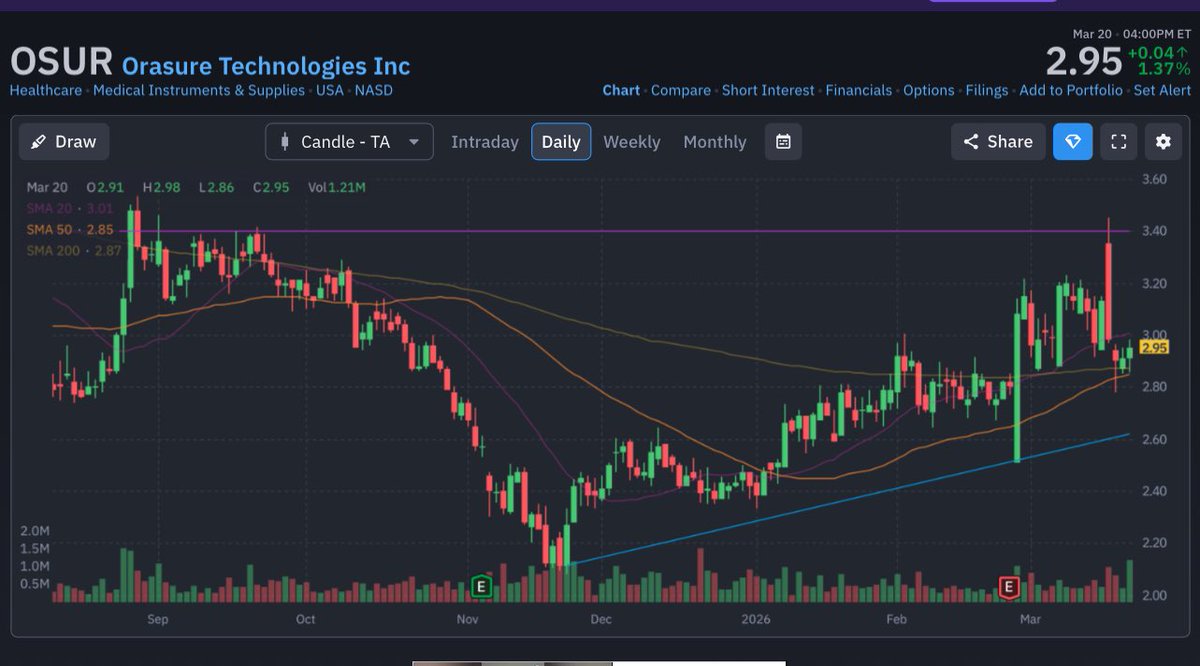Open the Filings link

(x=987, y=90)
